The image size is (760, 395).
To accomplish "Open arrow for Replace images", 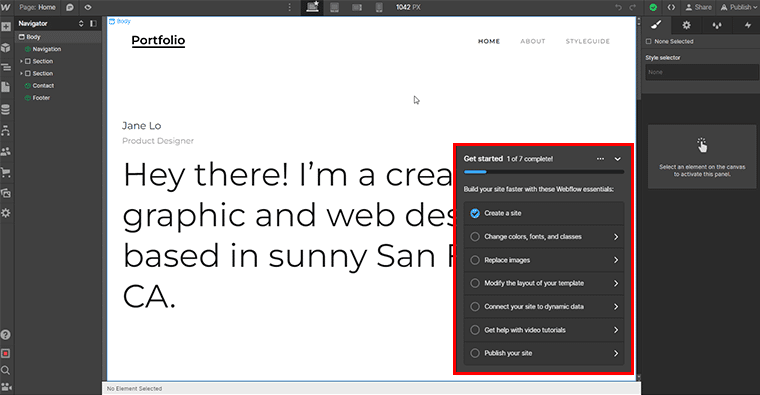I will click(x=616, y=260).
